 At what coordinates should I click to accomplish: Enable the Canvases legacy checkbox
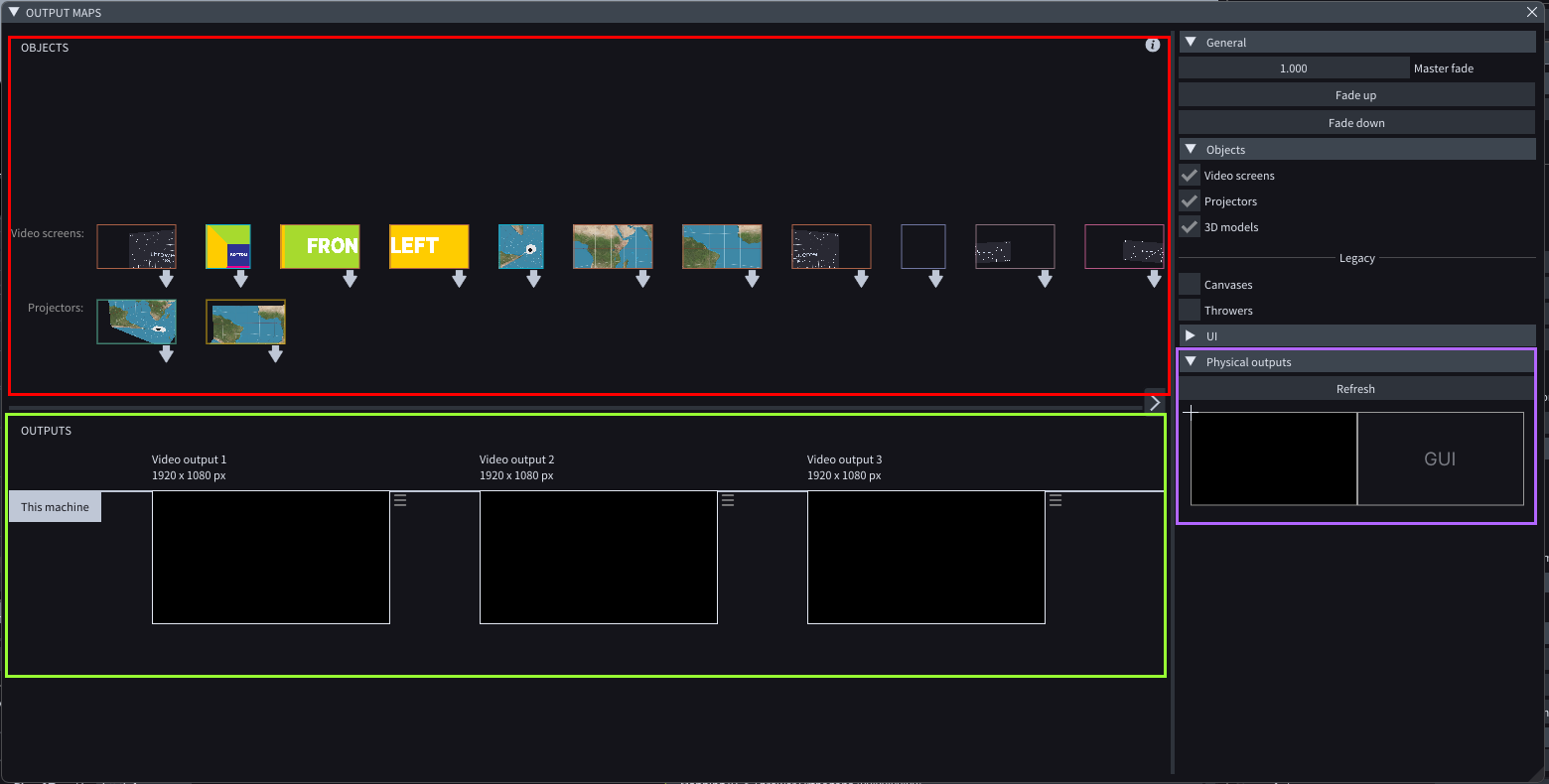(1190, 285)
